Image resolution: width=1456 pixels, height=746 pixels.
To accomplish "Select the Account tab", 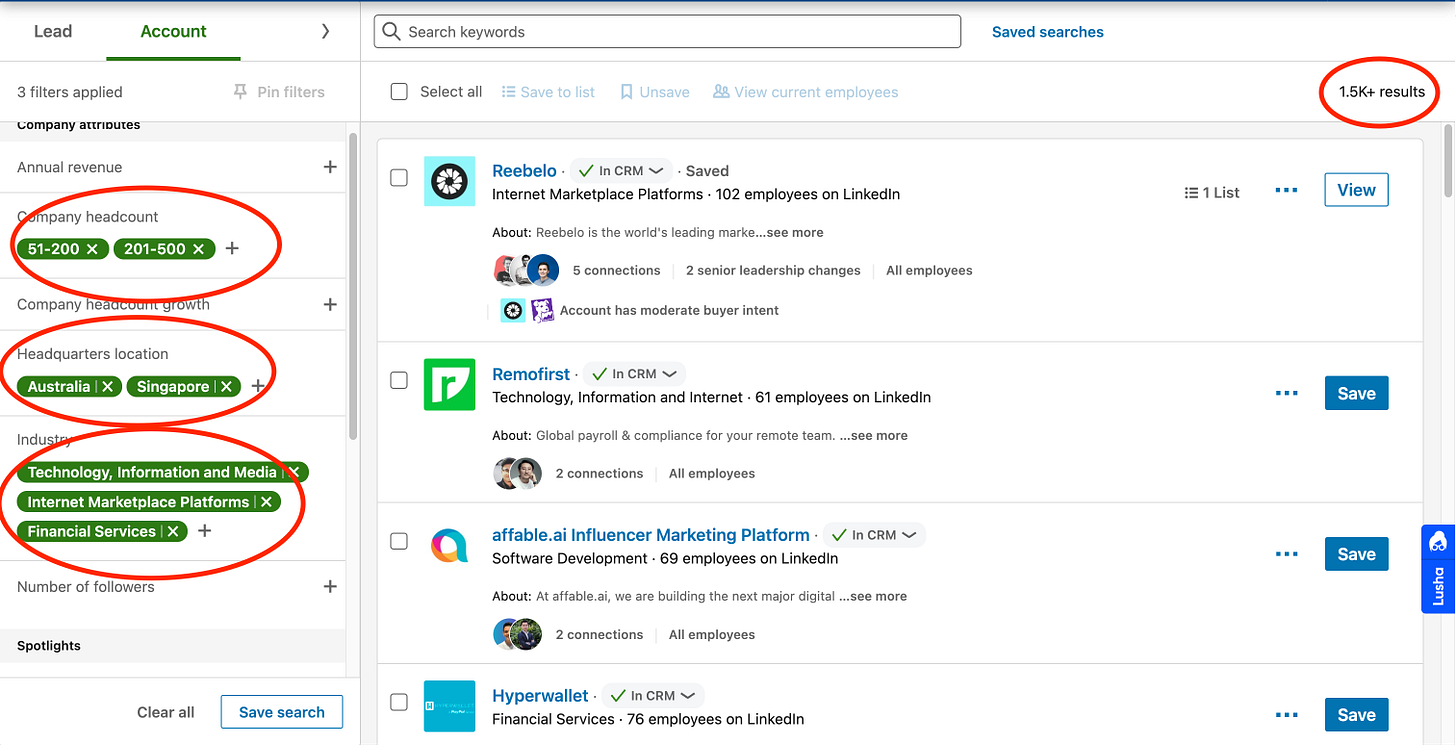I will [174, 32].
